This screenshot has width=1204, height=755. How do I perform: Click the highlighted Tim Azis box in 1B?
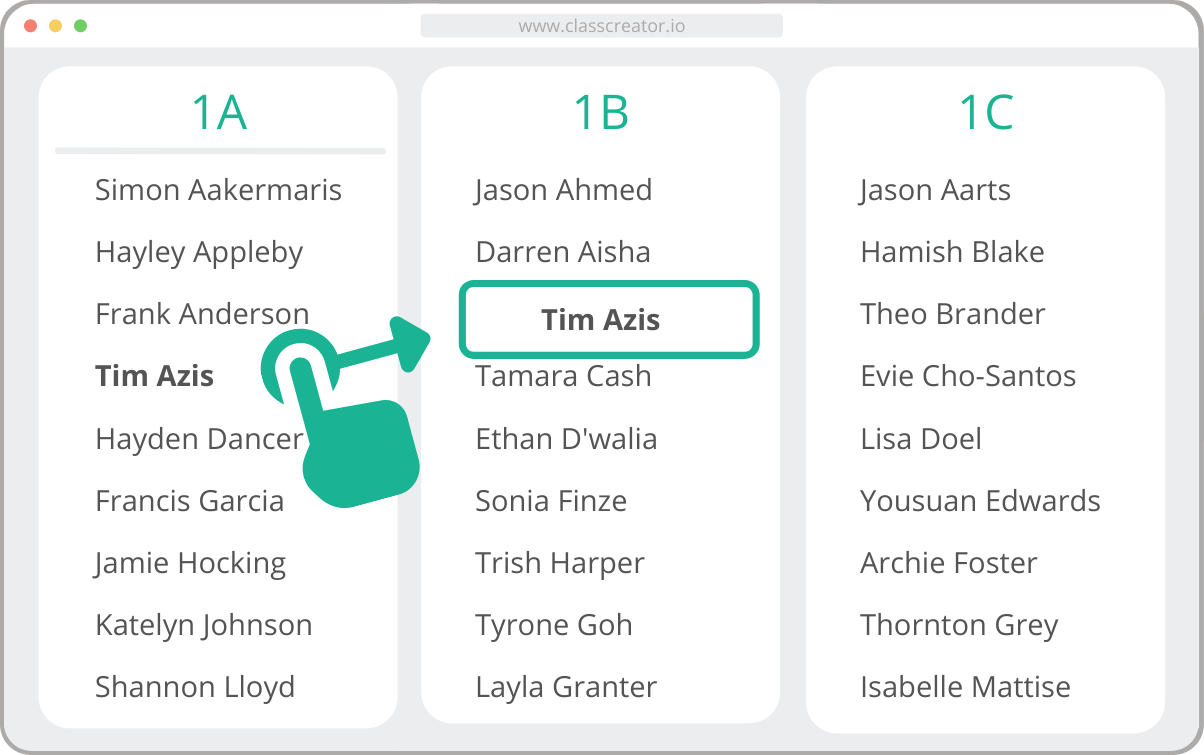pos(609,319)
